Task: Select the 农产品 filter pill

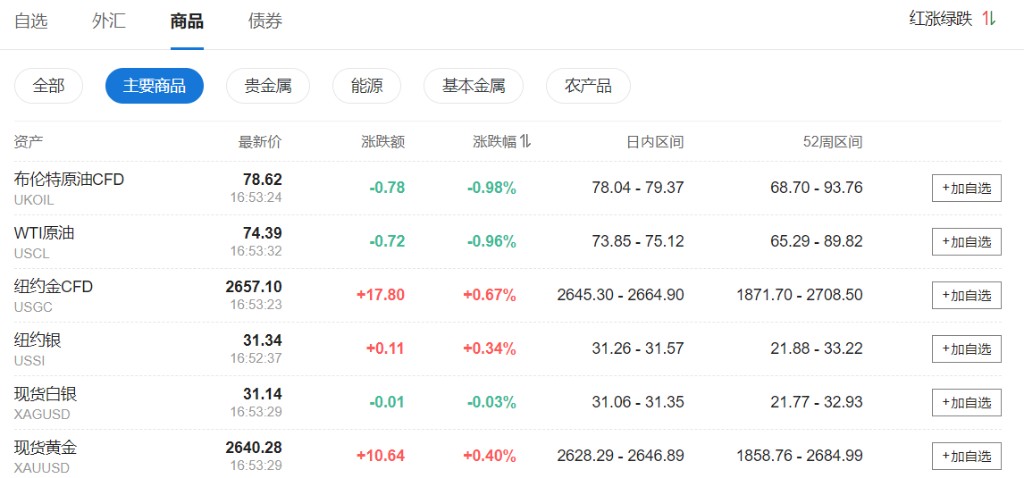Action: [x=588, y=86]
